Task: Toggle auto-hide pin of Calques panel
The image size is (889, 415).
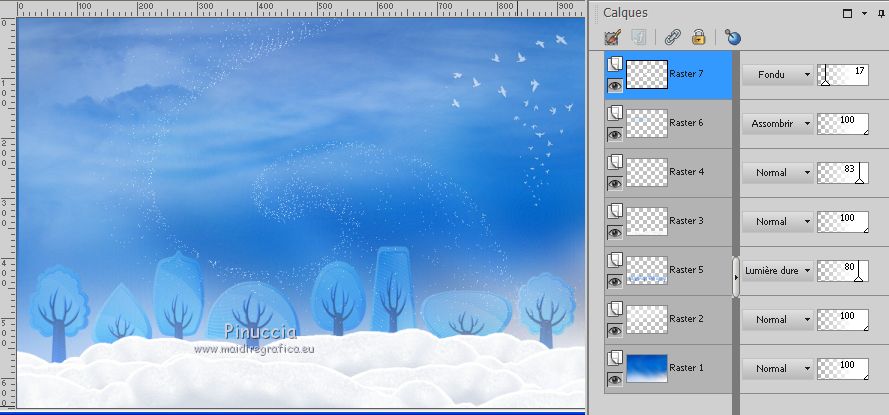Action: pyautogui.click(x=880, y=14)
